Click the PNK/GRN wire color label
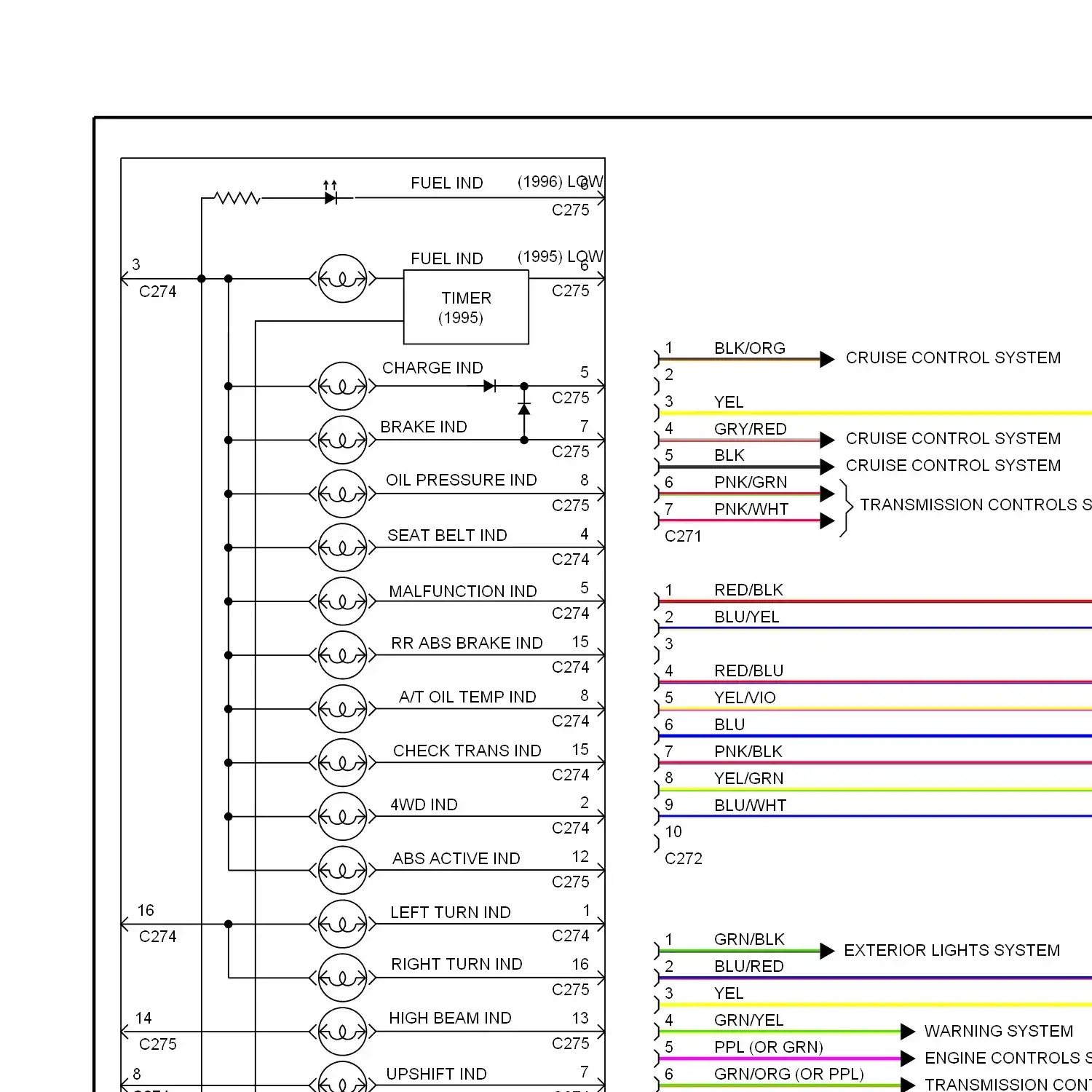Screen dimensions: 1092x1092 (751, 482)
